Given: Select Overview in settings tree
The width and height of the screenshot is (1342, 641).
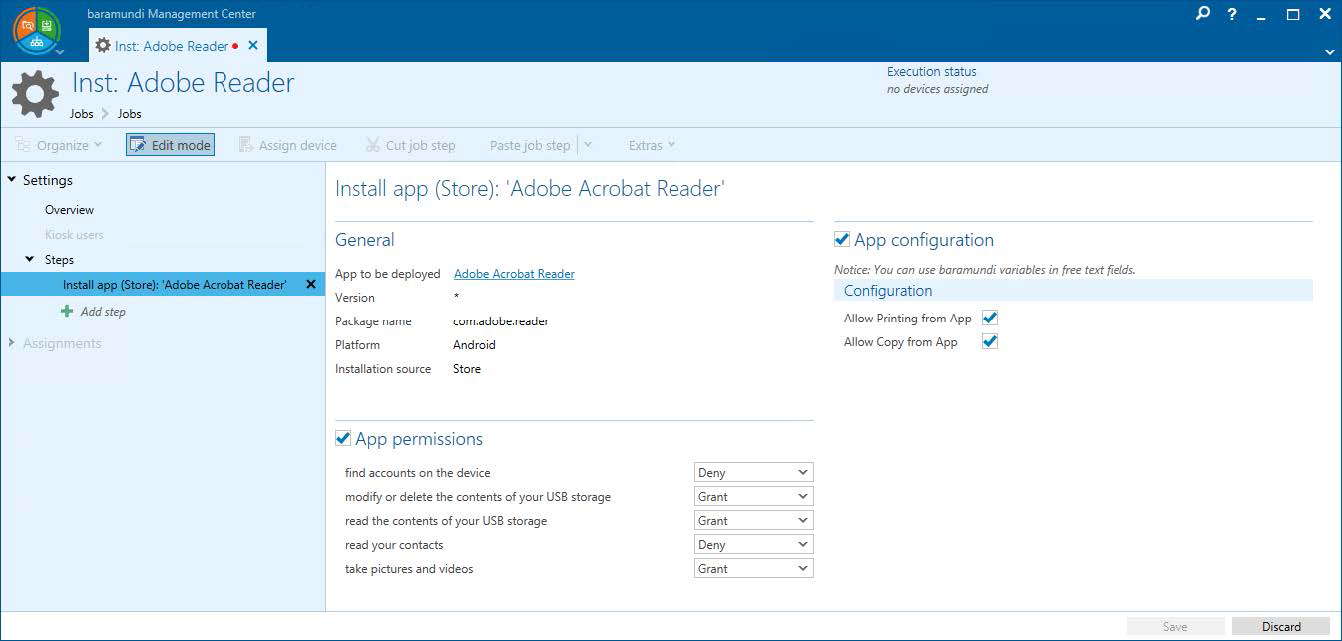Looking at the screenshot, I should point(69,210).
